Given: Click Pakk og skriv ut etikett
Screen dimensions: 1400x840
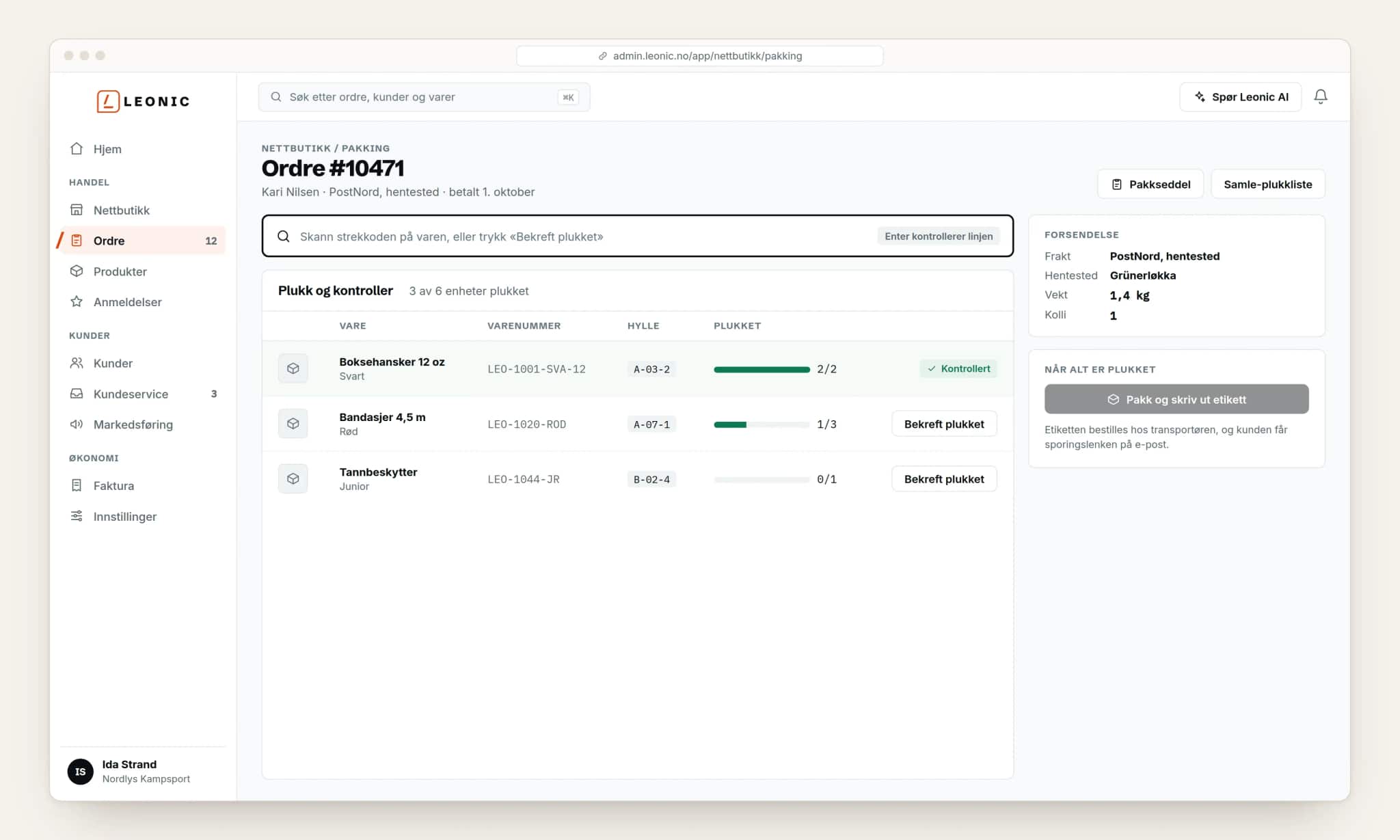Looking at the screenshot, I should click(x=1176, y=399).
